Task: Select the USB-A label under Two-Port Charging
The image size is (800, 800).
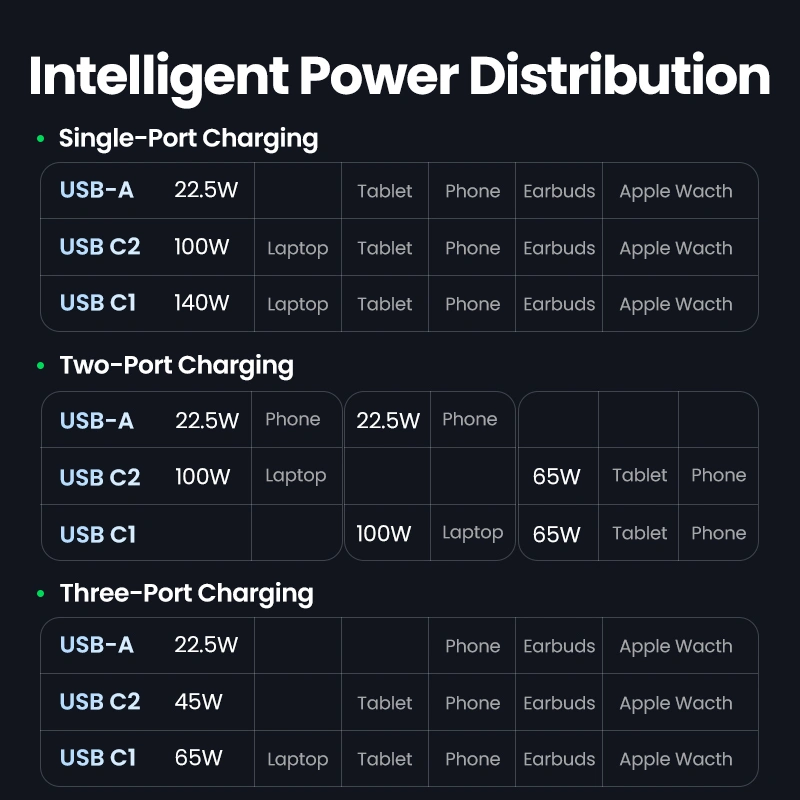Action: click(97, 420)
